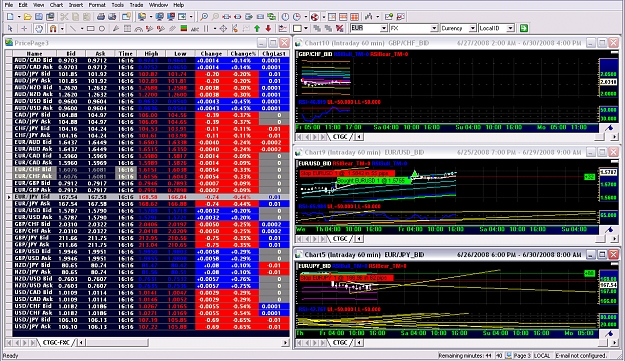Toggle the magnet snap tool
Viewport: 625px width, 361px height.
click(53, 28)
